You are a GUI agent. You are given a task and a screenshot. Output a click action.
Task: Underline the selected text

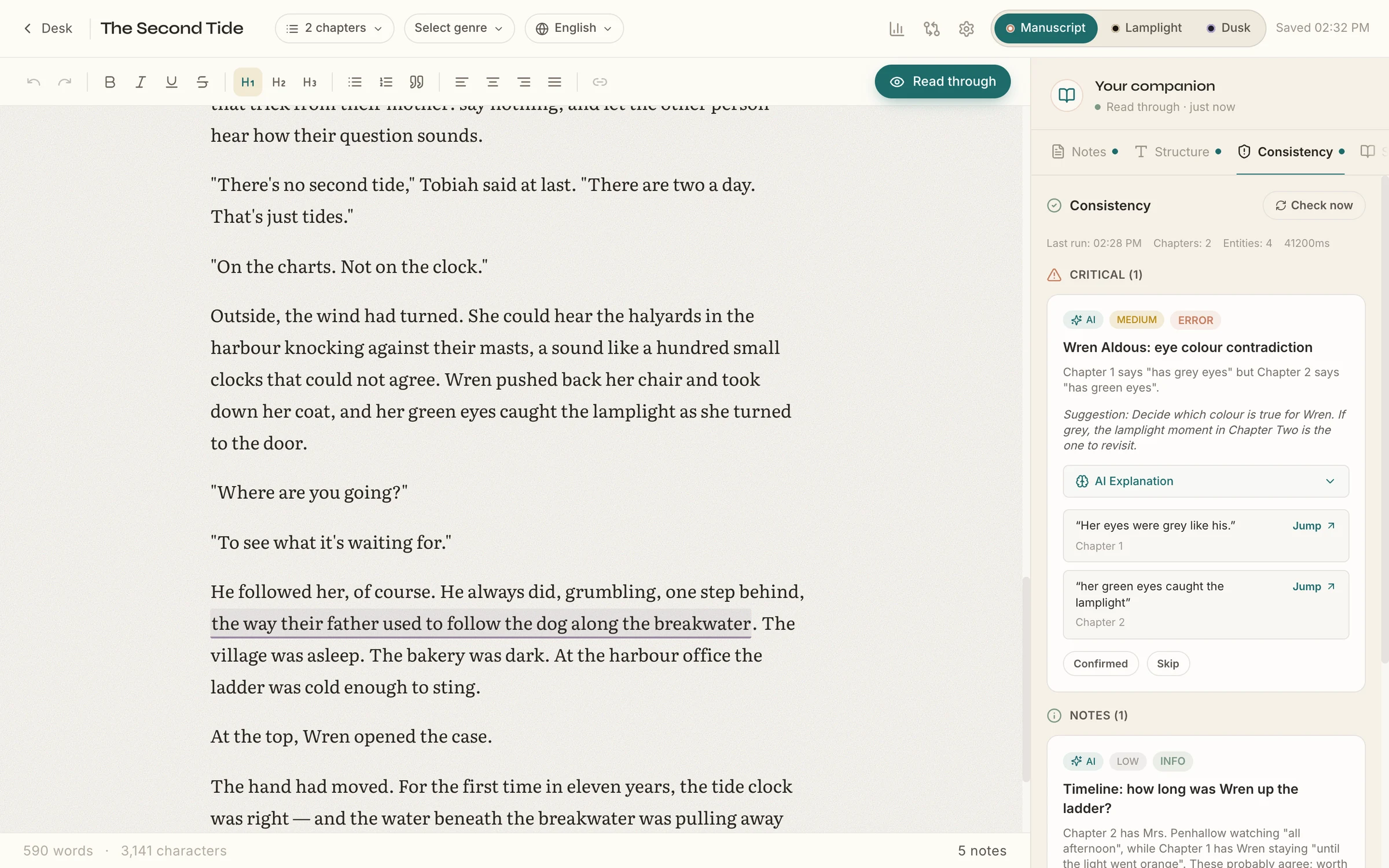click(x=171, y=82)
